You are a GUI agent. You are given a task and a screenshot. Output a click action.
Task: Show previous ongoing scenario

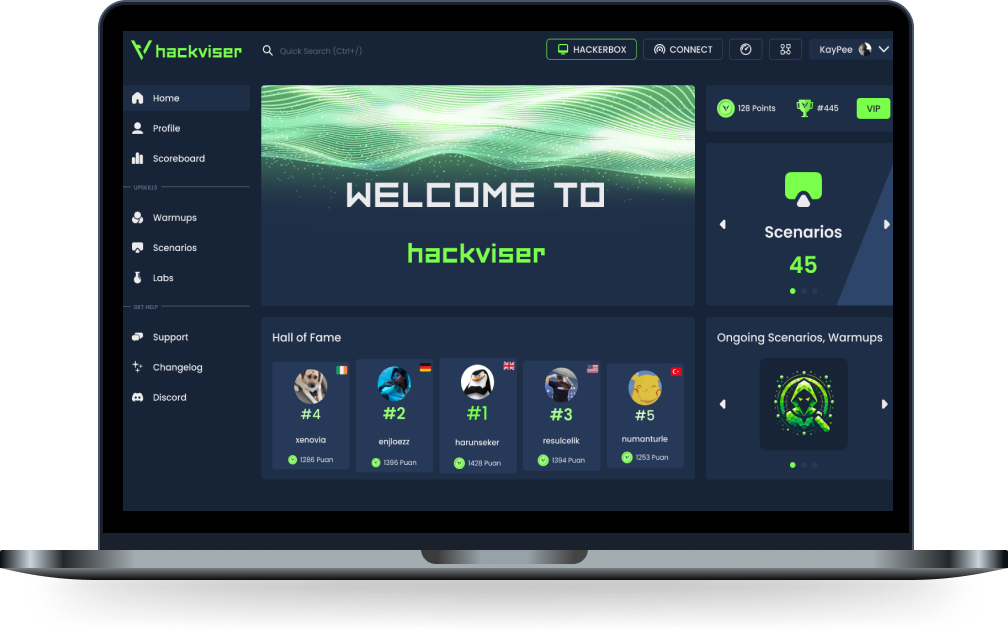[x=723, y=404]
